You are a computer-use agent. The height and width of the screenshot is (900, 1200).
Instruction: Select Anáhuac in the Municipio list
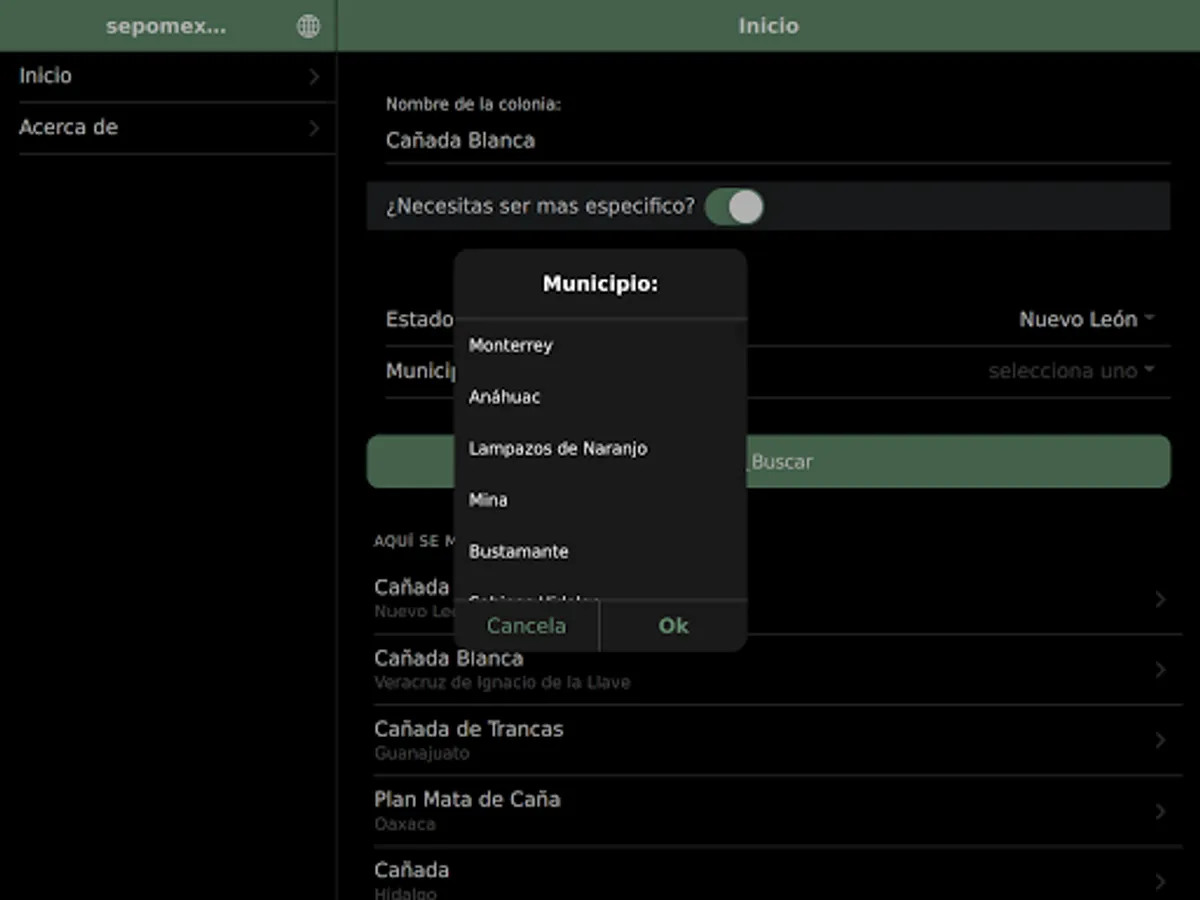tap(600, 397)
